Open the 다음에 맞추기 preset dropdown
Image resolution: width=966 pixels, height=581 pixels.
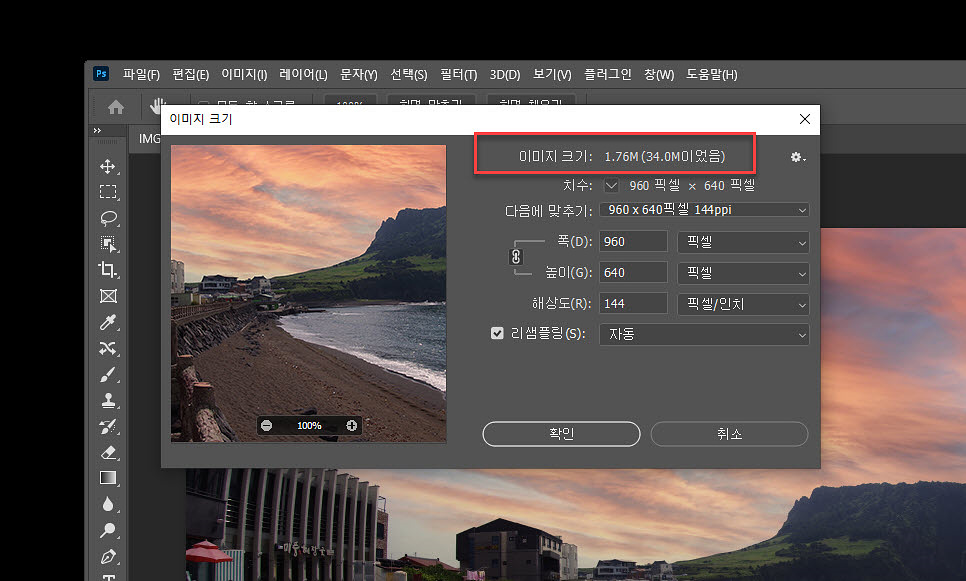point(704,210)
